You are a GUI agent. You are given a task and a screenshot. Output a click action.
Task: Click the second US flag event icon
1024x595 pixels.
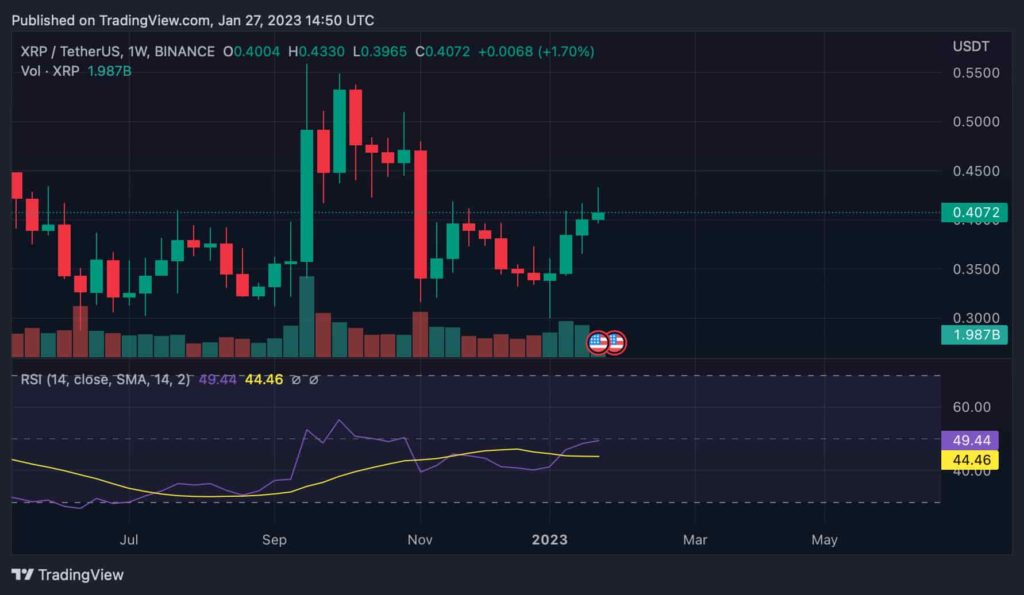coord(615,342)
